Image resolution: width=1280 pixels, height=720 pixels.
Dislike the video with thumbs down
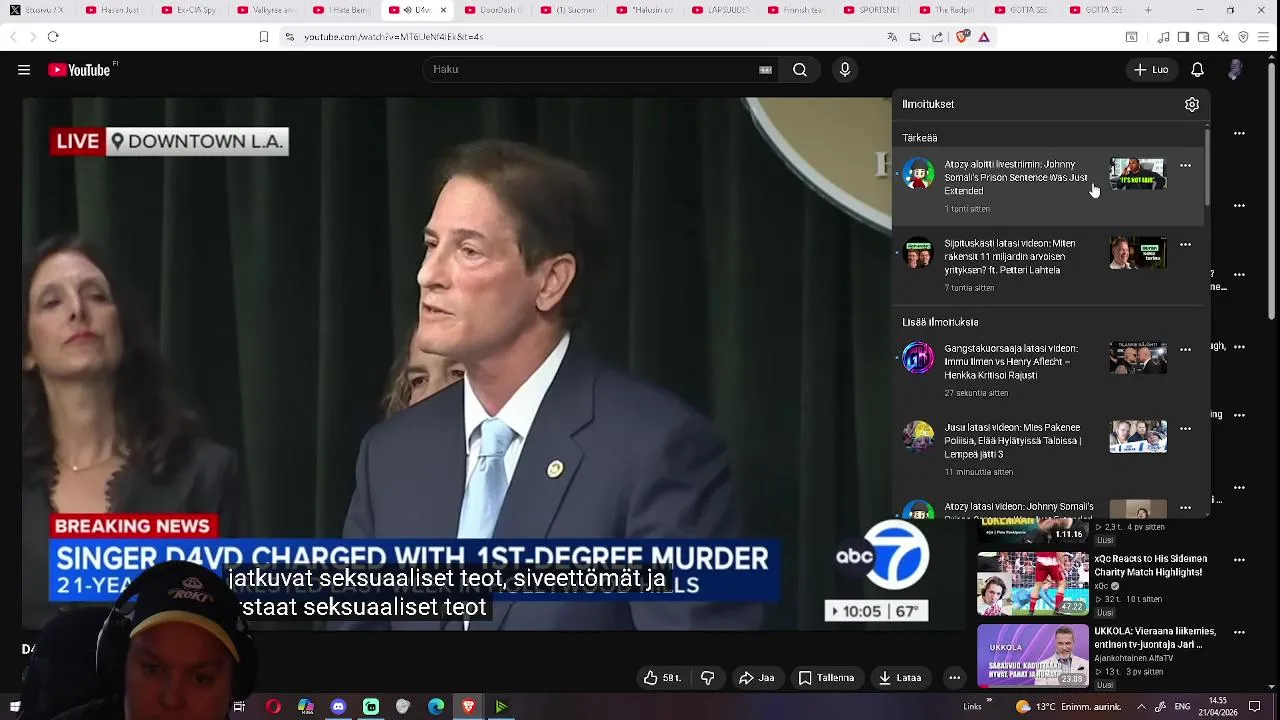pyautogui.click(x=708, y=678)
